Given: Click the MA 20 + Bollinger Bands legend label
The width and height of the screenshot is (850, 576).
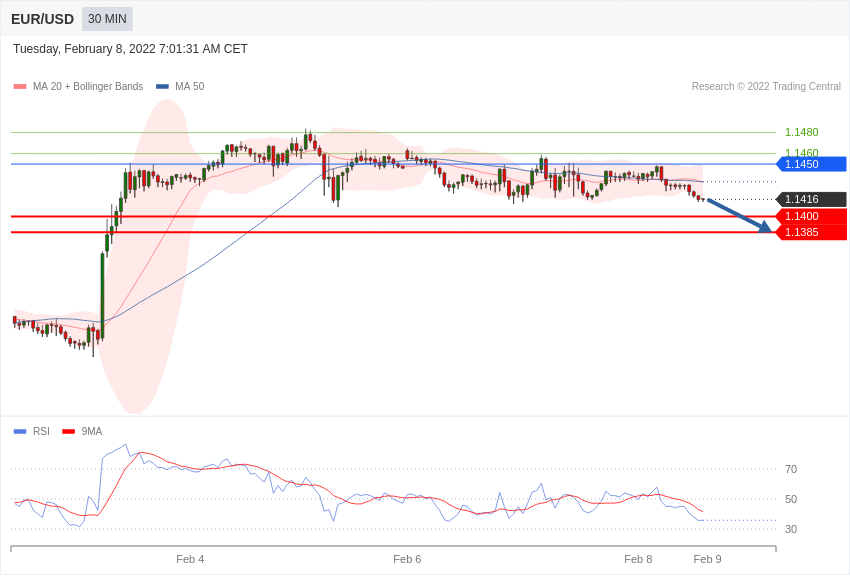Looking at the screenshot, I should pyautogui.click(x=88, y=87).
